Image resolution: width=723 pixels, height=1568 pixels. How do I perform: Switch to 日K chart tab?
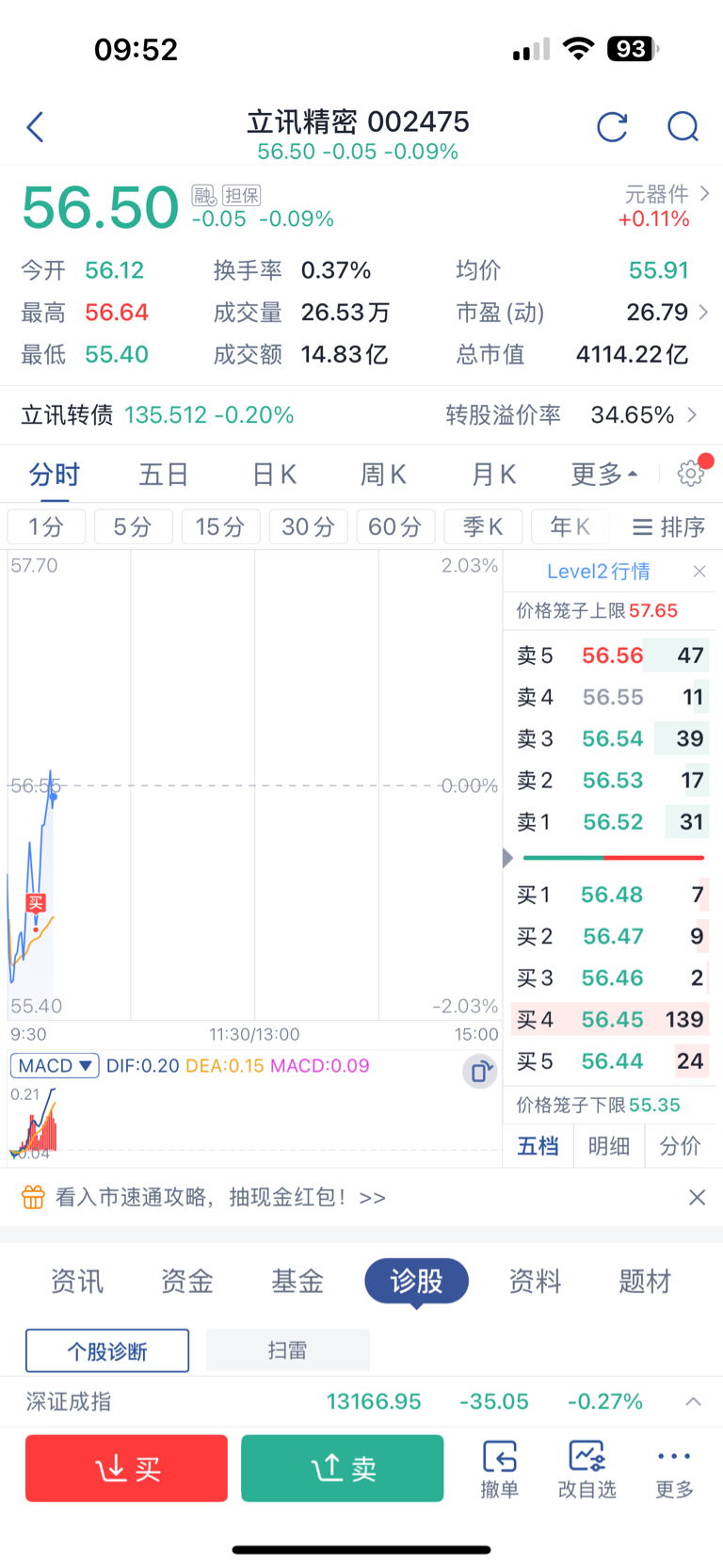275,474
